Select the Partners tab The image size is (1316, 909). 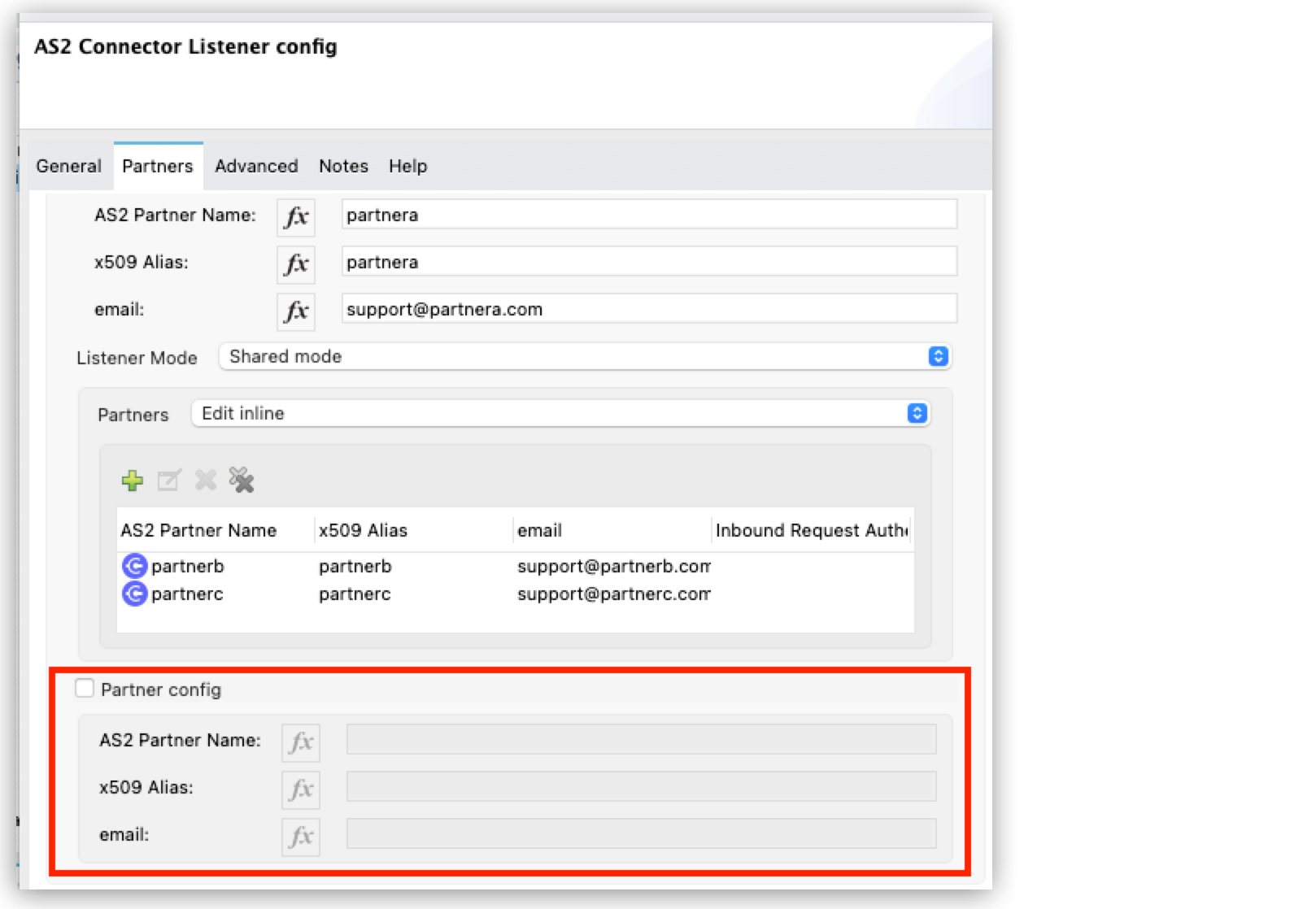(x=158, y=166)
